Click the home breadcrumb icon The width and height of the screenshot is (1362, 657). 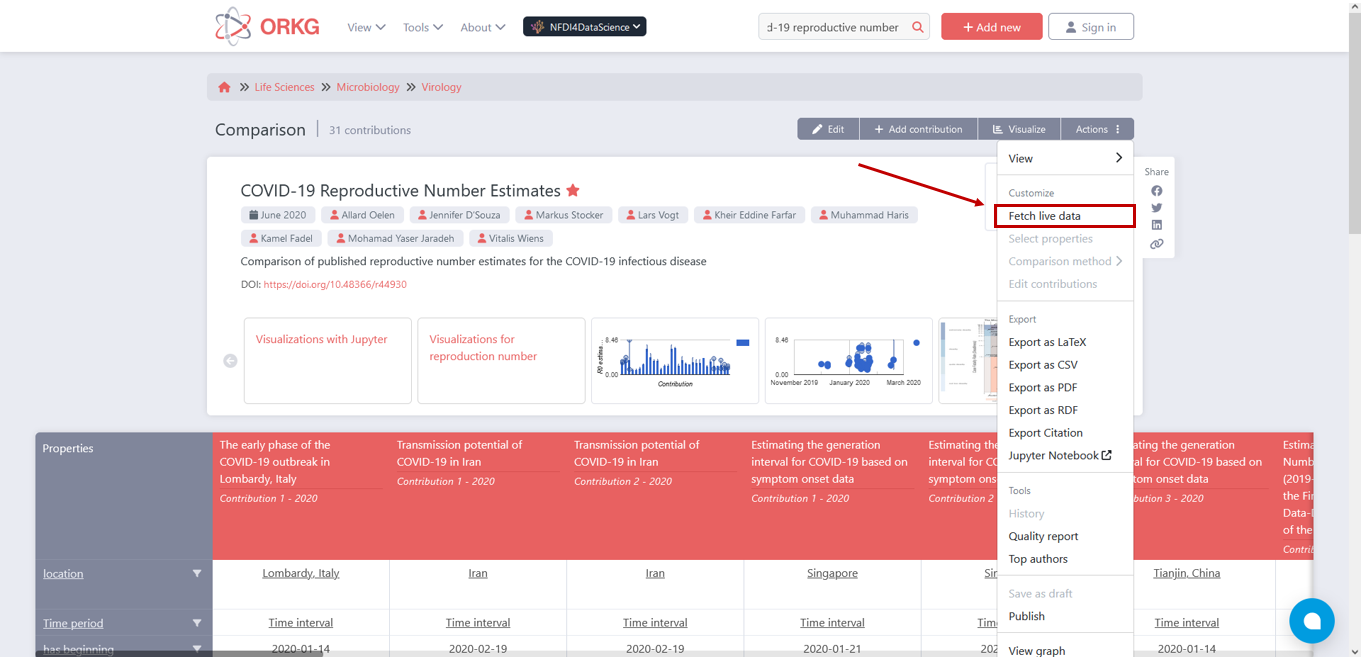pyautogui.click(x=224, y=87)
